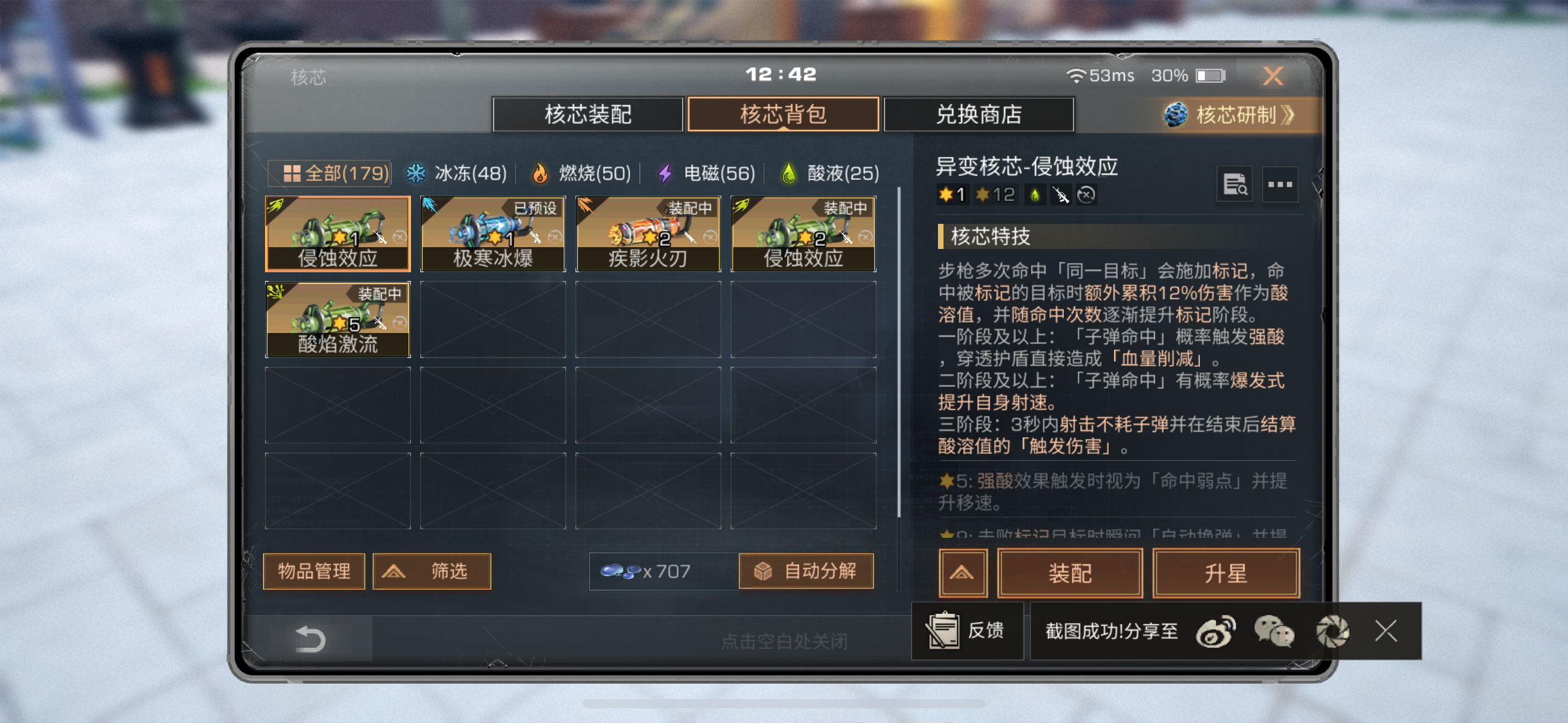Share screenshot to WeChat
This screenshot has width=1568, height=723.
point(1274,631)
